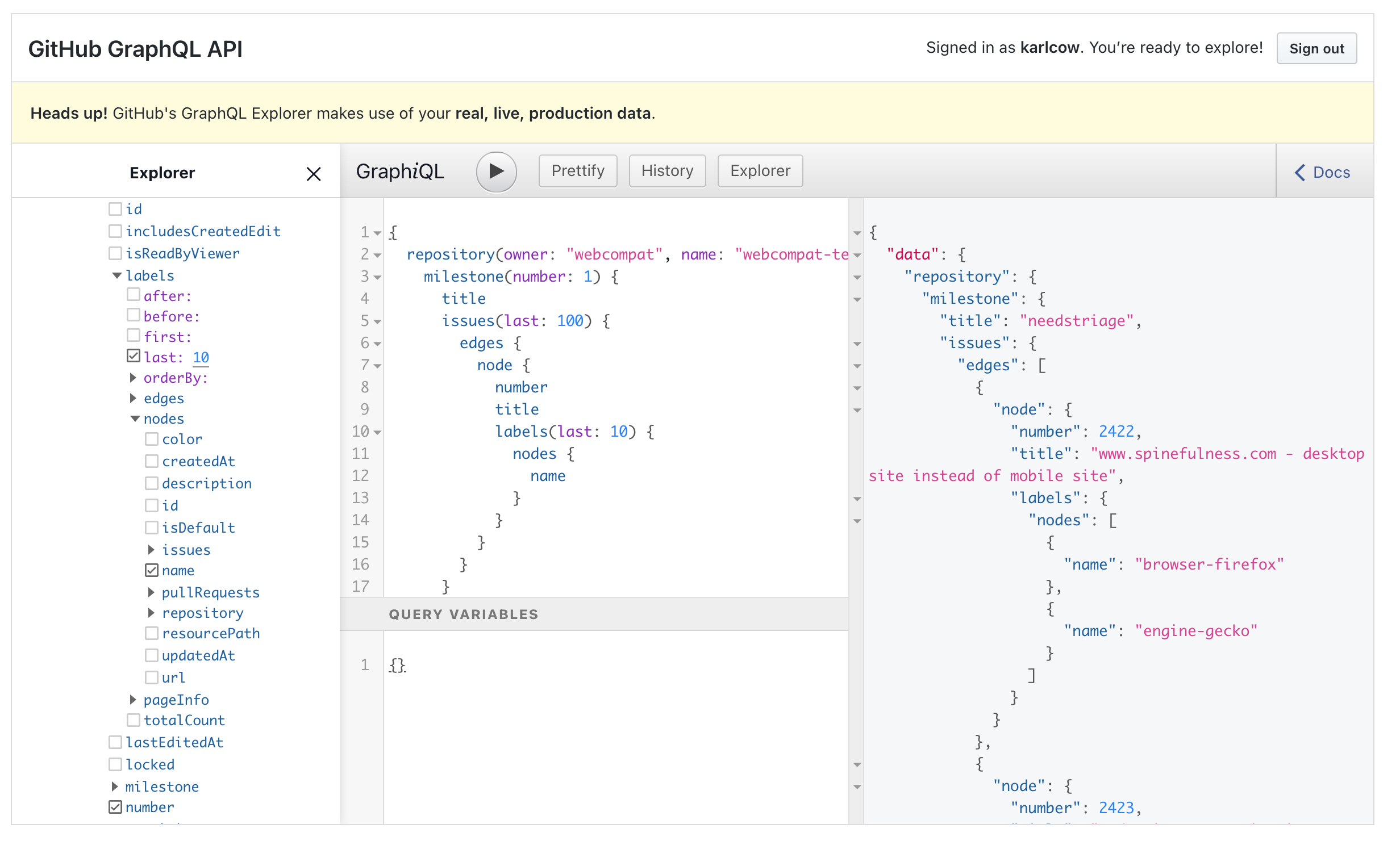Uncheck the name field under nodes
The image size is (1400, 845).
152,570
